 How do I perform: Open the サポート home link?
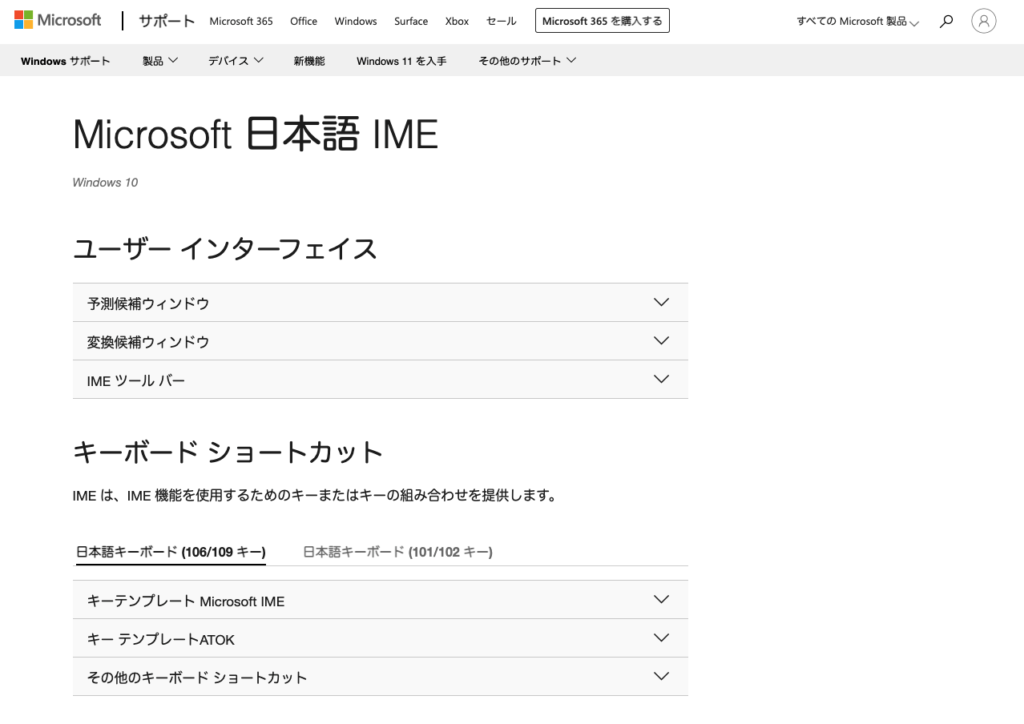(x=167, y=21)
